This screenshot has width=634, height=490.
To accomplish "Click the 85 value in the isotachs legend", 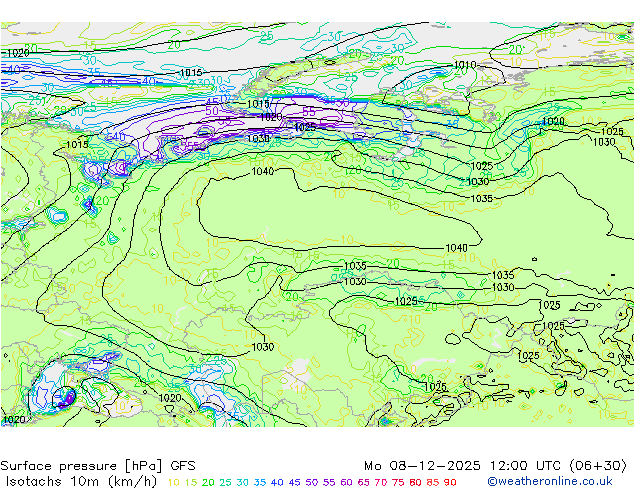I will pyautogui.click(x=433, y=482).
